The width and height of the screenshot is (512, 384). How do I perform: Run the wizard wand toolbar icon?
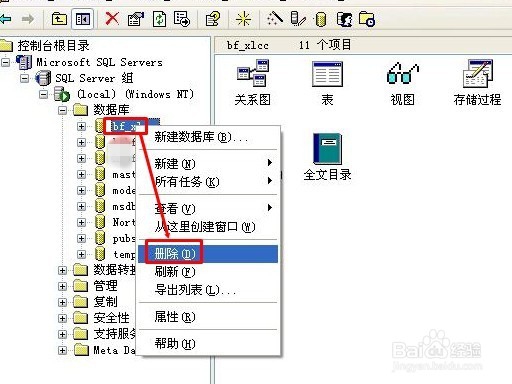point(275,19)
